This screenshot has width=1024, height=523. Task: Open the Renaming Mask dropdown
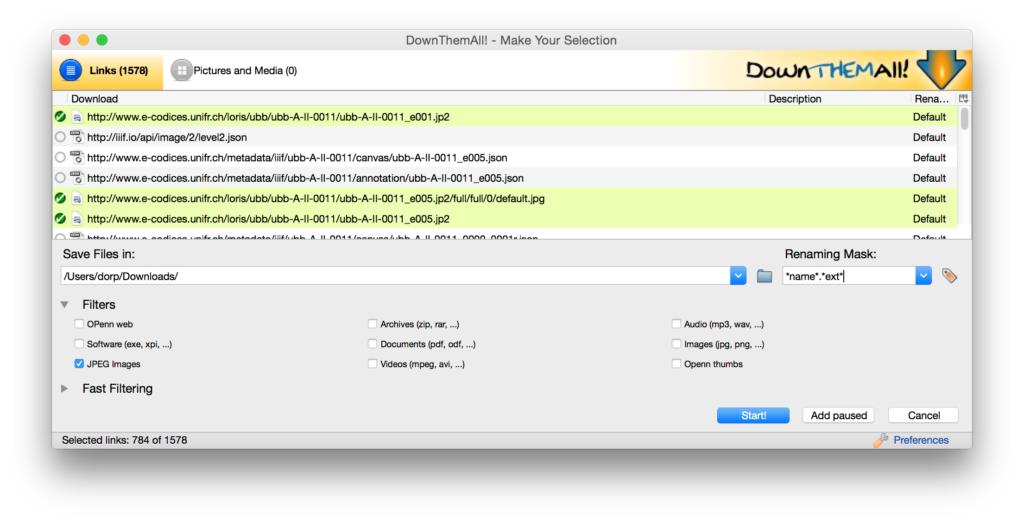pos(923,276)
